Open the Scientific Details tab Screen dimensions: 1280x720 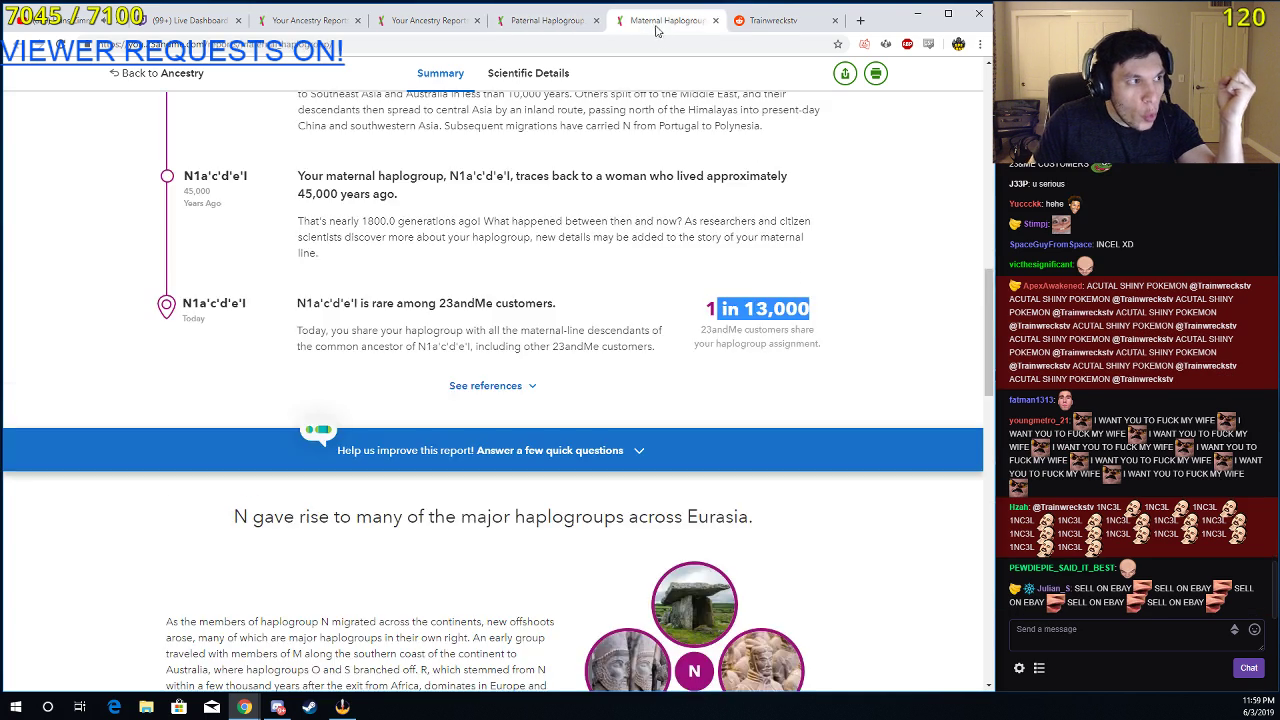[528, 73]
